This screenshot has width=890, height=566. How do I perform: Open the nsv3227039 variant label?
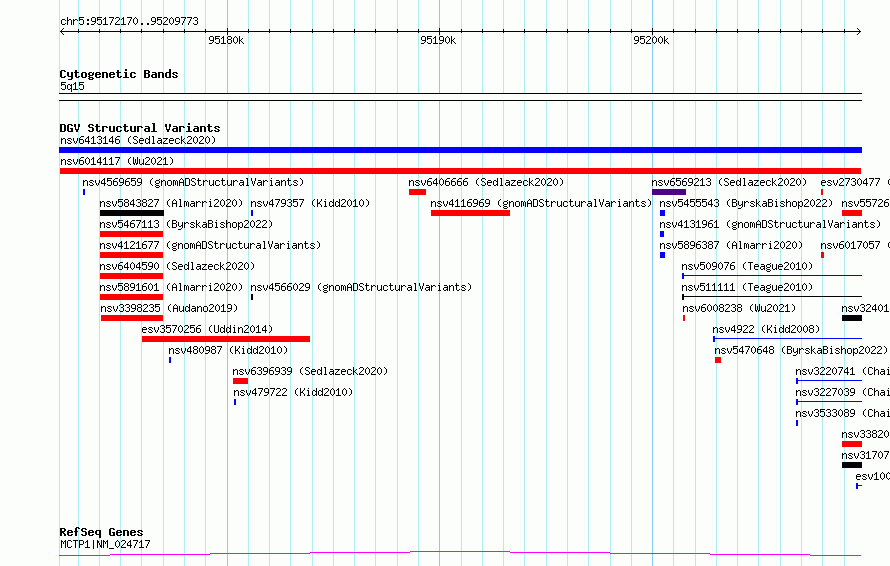coord(842,392)
